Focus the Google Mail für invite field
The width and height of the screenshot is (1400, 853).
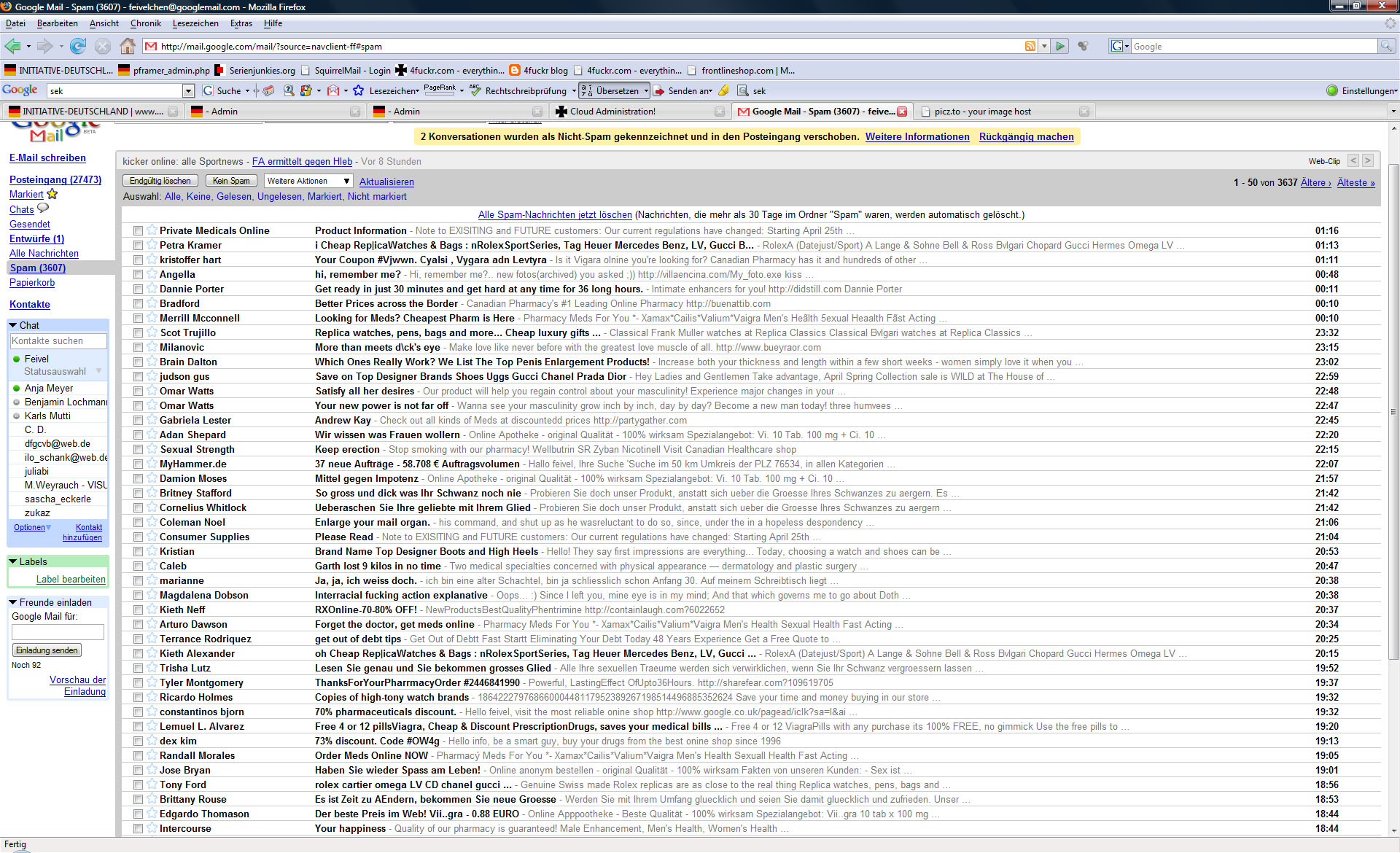[x=58, y=632]
